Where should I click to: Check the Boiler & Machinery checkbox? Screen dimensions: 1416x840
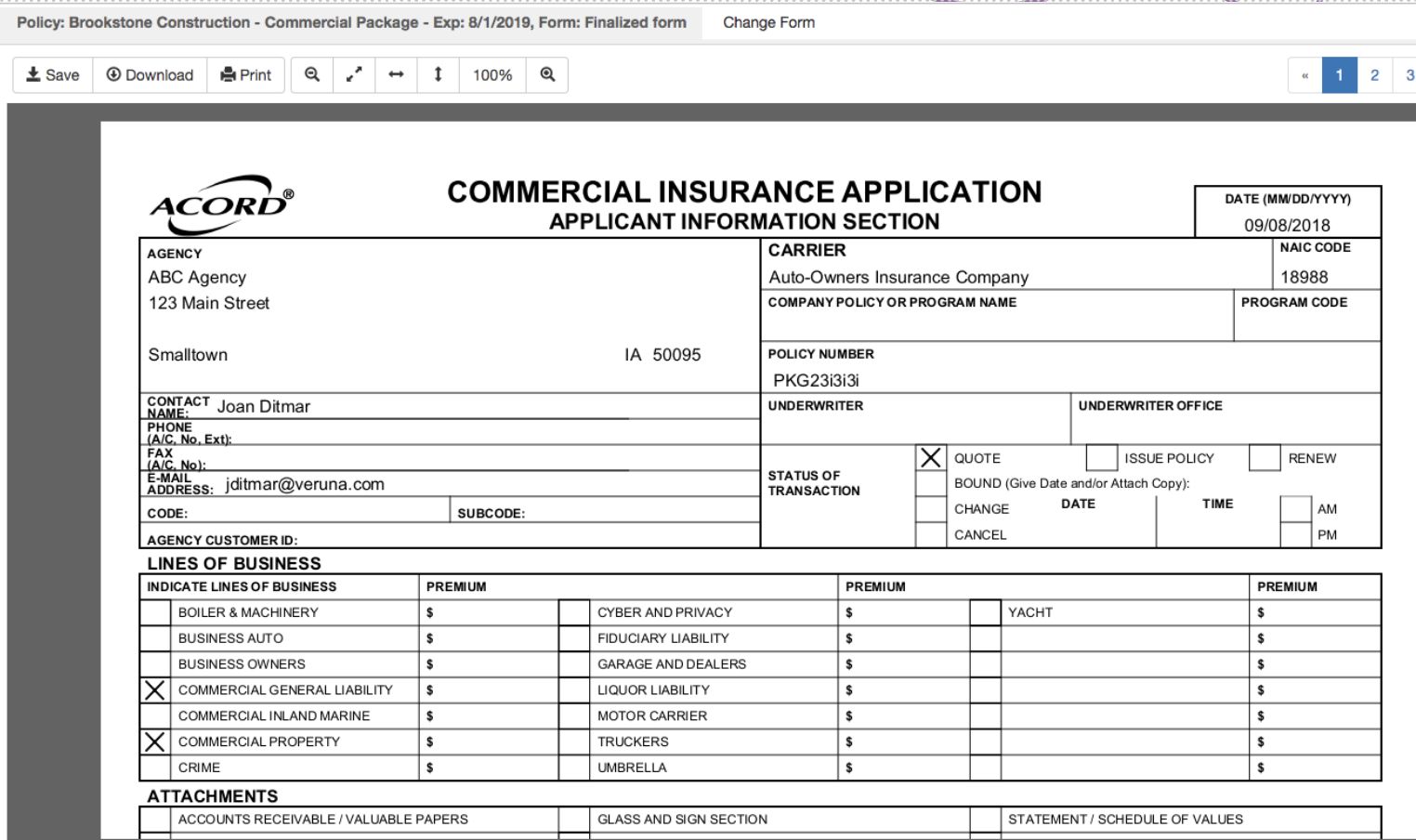[x=155, y=612]
